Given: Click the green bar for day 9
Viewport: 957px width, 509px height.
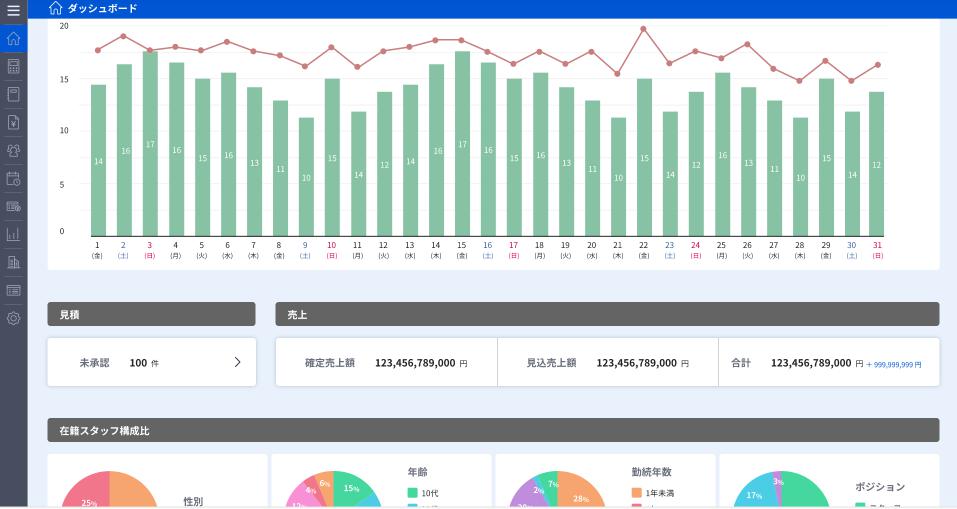Looking at the screenshot, I should (x=306, y=177).
